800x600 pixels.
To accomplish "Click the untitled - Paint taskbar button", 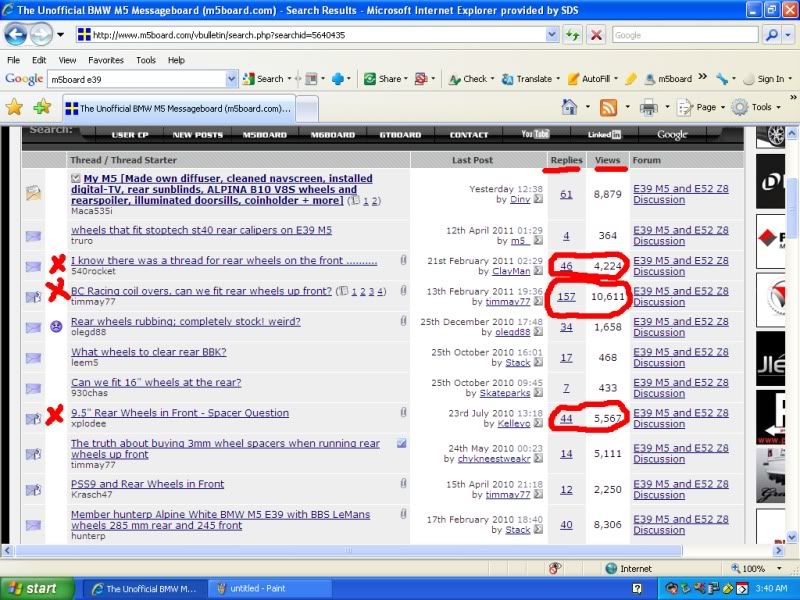I will (268, 588).
